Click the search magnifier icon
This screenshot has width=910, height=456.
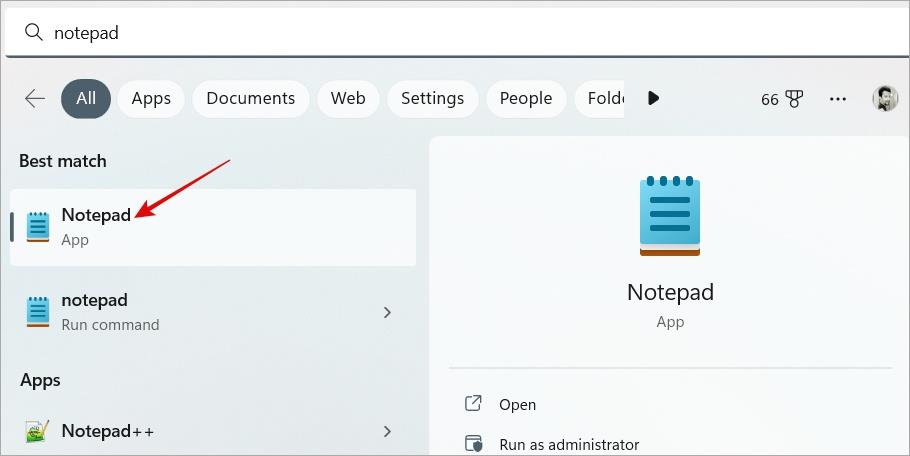pos(34,32)
